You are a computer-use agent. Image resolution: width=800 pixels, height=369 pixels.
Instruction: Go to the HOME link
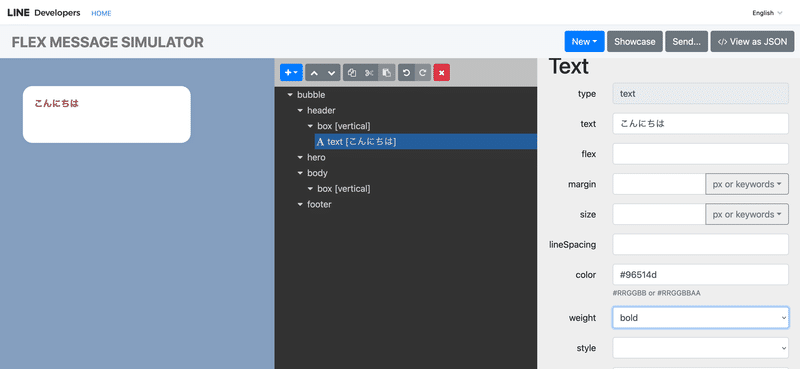point(101,13)
